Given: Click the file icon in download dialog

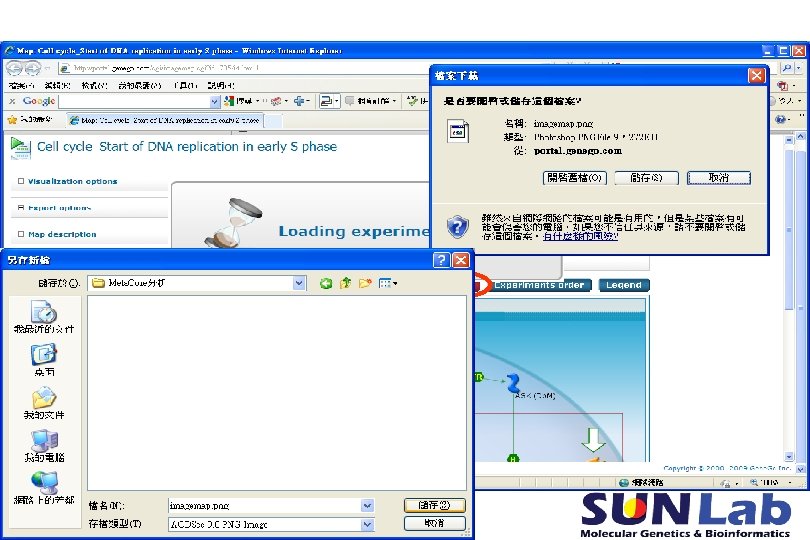Looking at the screenshot, I should 458,131.
